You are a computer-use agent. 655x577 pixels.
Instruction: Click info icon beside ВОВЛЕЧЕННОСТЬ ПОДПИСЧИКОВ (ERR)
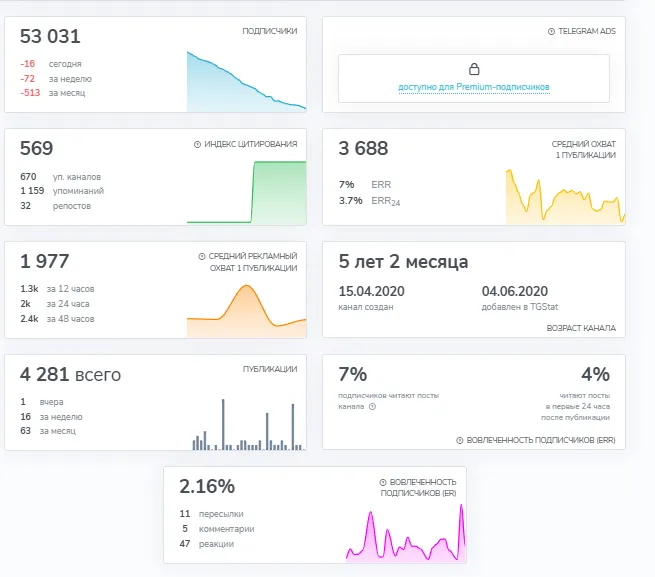460,440
